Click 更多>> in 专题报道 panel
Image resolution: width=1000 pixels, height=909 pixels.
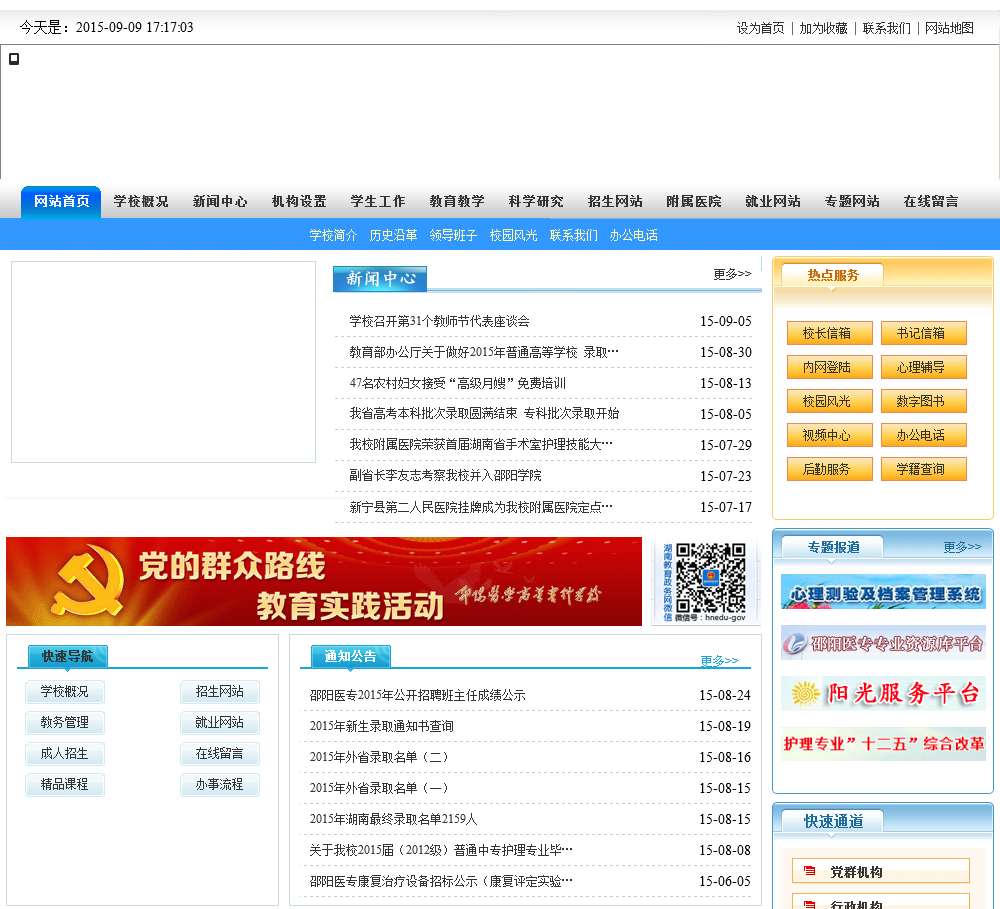pyautogui.click(x=962, y=547)
